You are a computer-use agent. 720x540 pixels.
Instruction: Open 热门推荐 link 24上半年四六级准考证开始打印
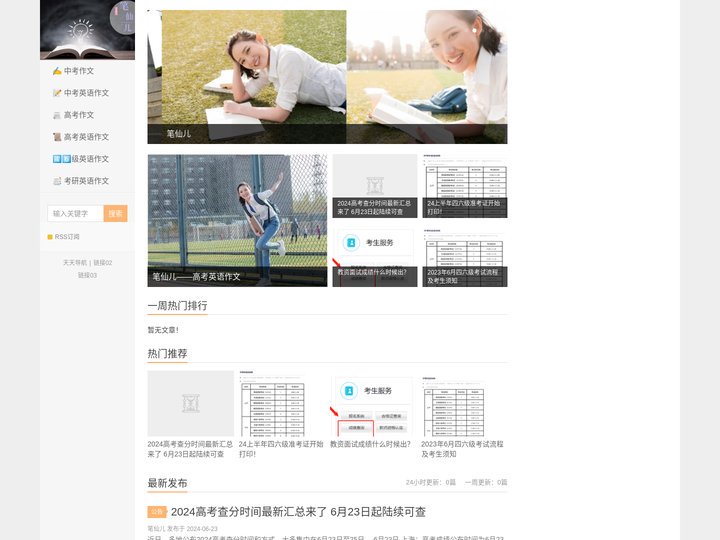[281, 449]
